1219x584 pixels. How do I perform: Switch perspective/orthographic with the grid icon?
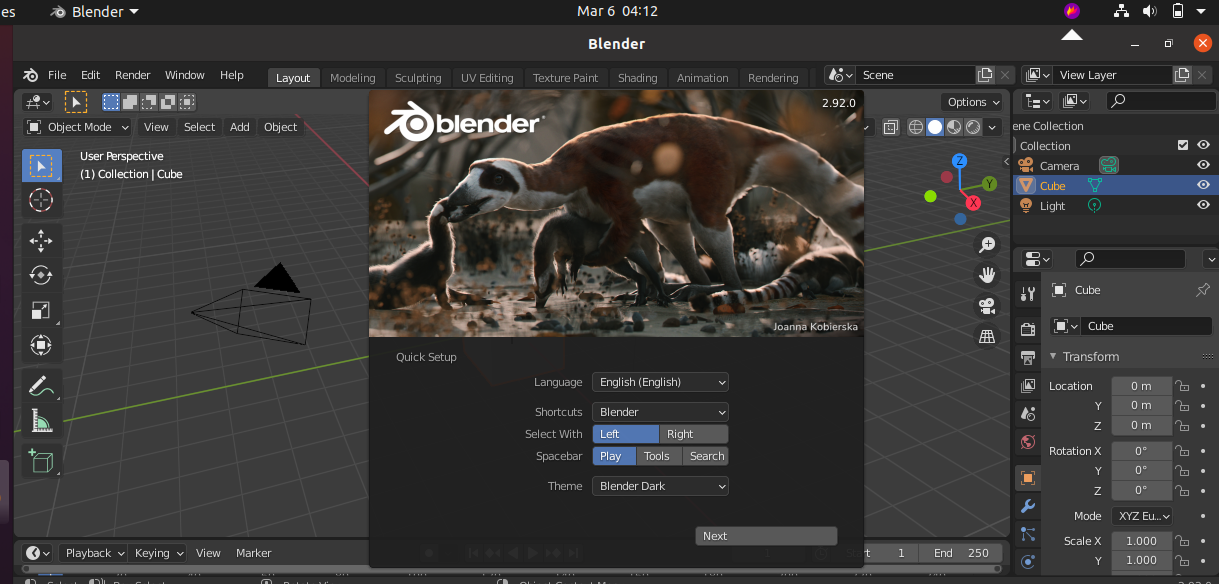pos(987,337)
